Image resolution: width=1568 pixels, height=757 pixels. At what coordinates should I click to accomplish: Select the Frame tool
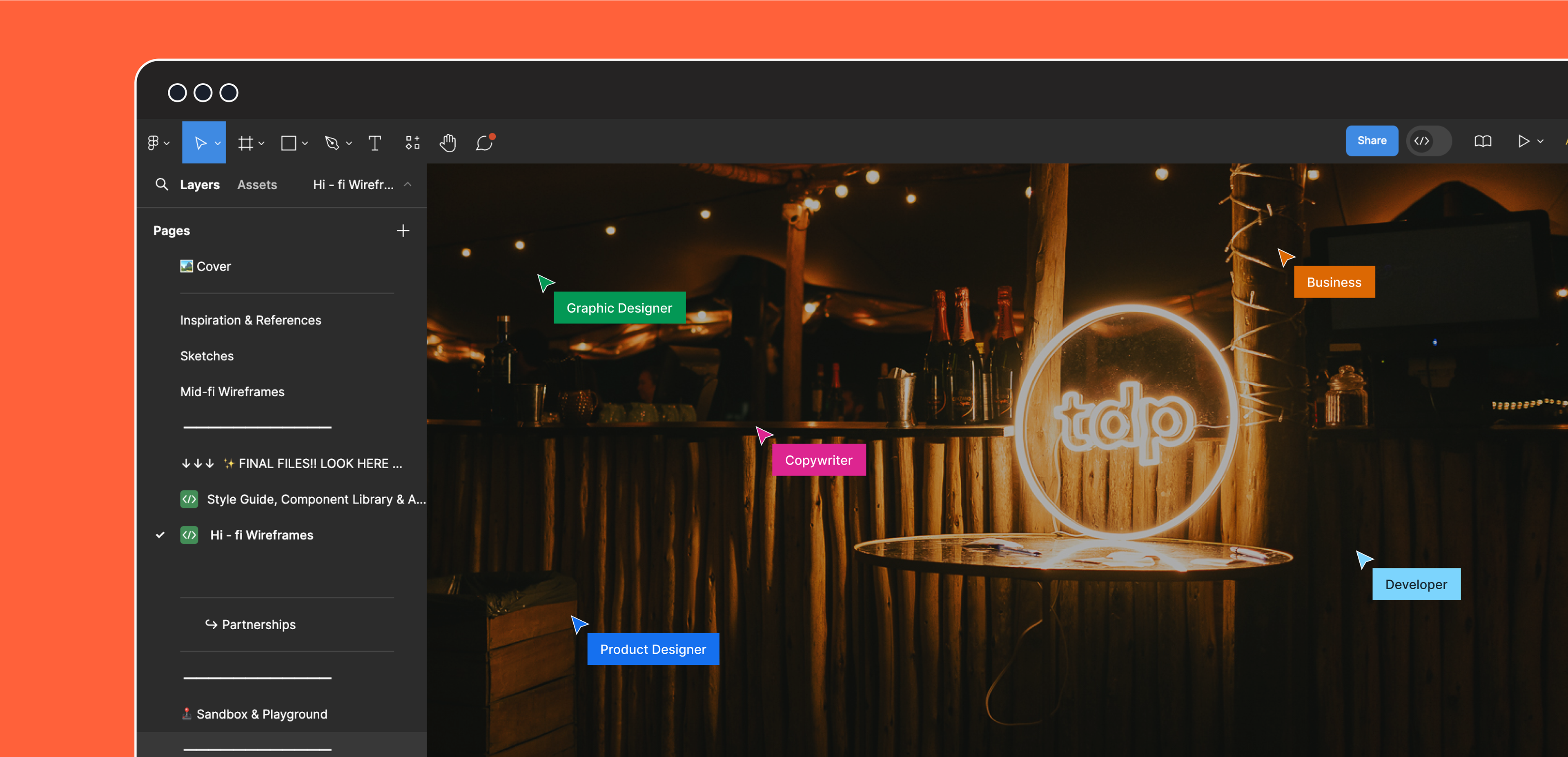pyautogui.click(x=245, y=142)
